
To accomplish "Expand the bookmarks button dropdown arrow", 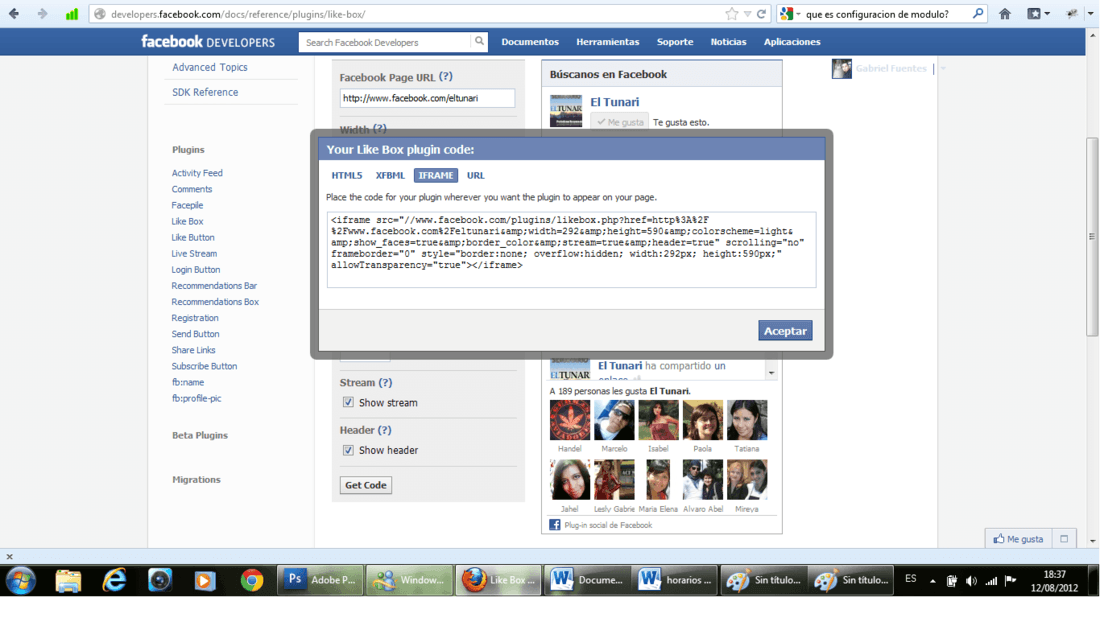I will point(1047,13).
